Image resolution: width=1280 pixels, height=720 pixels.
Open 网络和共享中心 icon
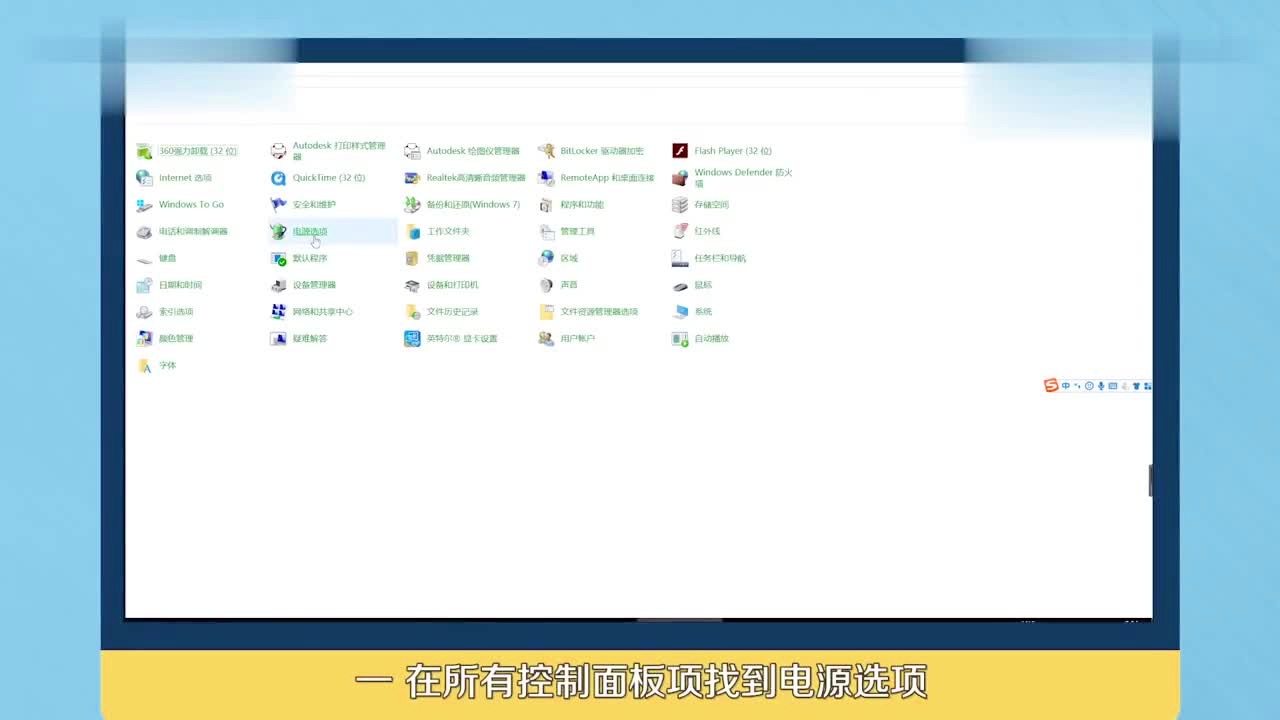coord(278,312)
